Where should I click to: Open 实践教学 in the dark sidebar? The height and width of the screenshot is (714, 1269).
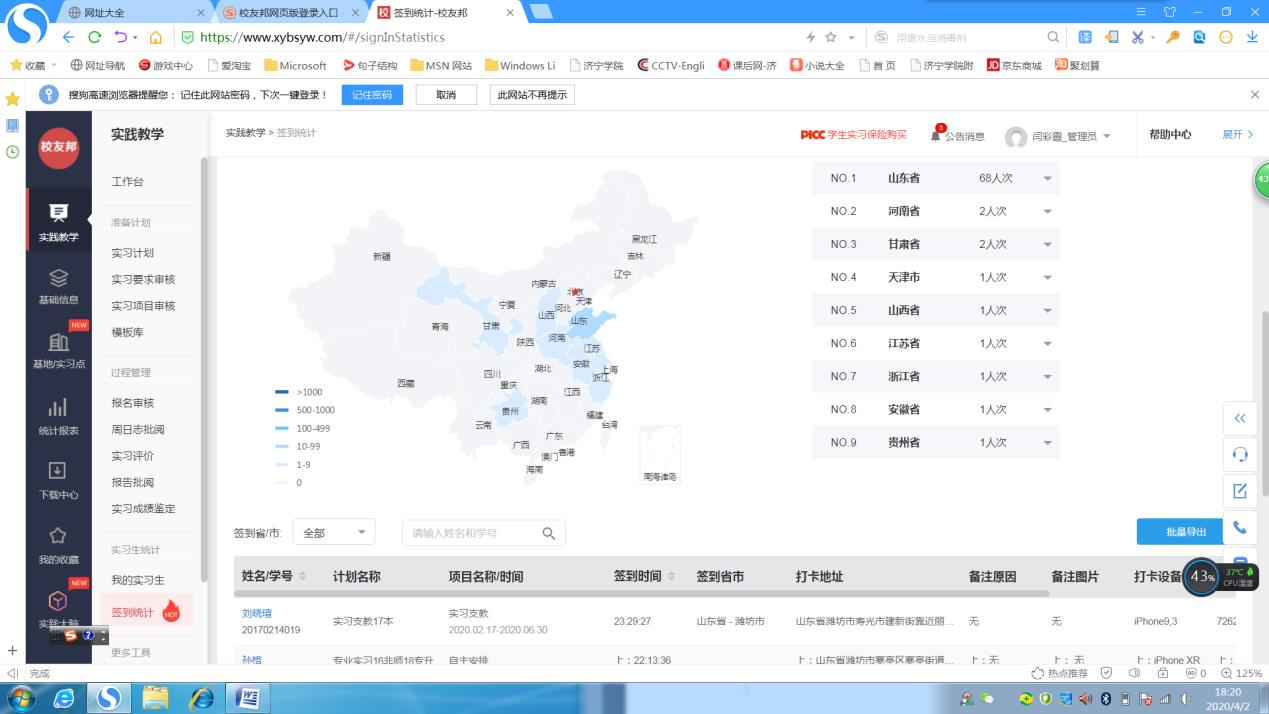58,221
